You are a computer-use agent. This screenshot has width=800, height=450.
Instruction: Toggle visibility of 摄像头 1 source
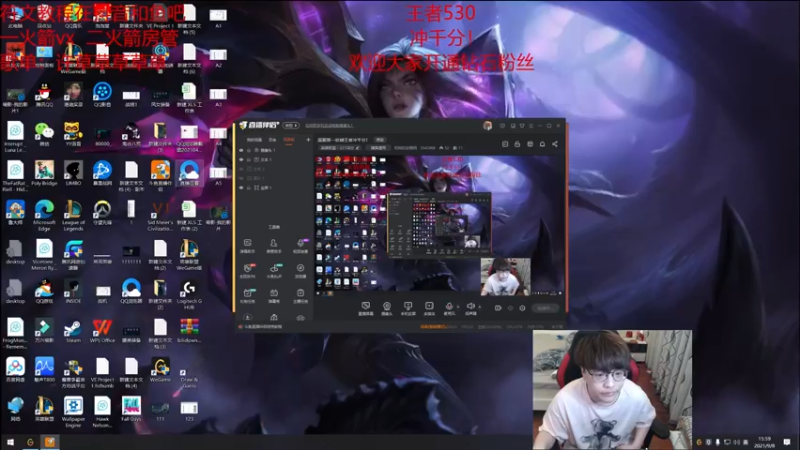[x=241, y=150]
